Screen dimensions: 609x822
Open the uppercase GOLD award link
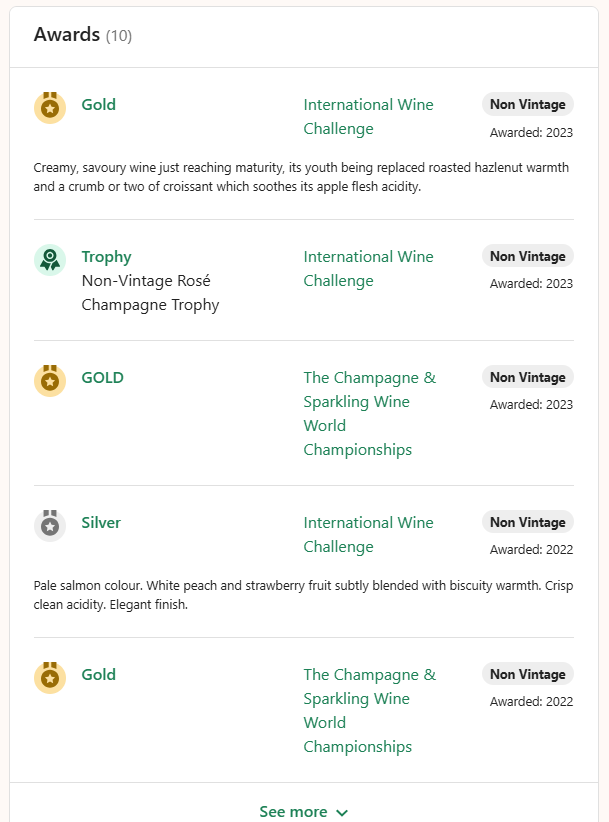click(x=103, y=378)
